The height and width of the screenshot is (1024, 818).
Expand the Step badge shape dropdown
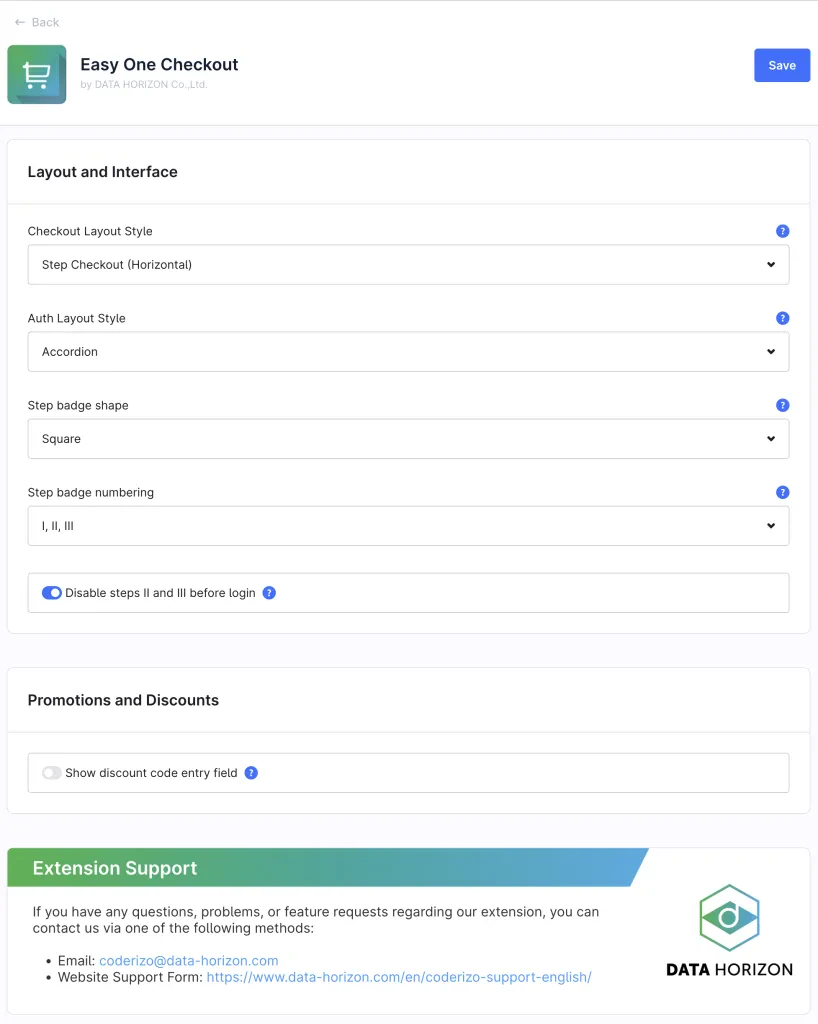click(x=408, y=439)
